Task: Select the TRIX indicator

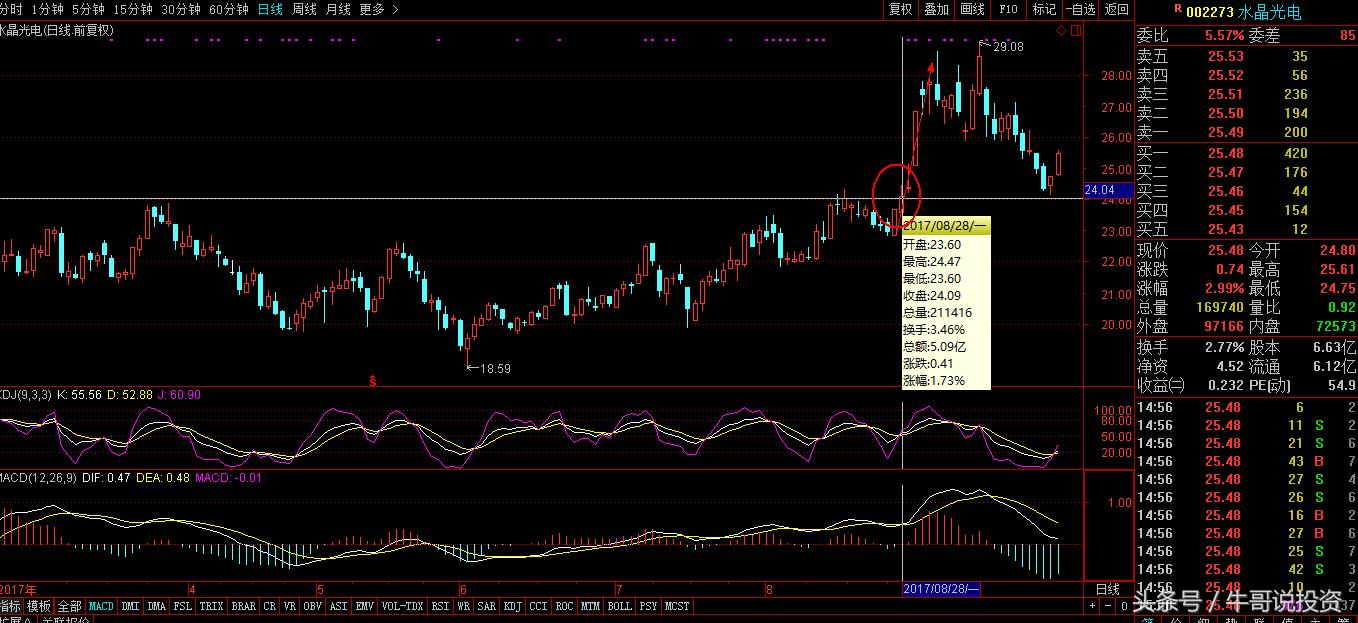Action: pyautogui.click(x=211, y=606)
